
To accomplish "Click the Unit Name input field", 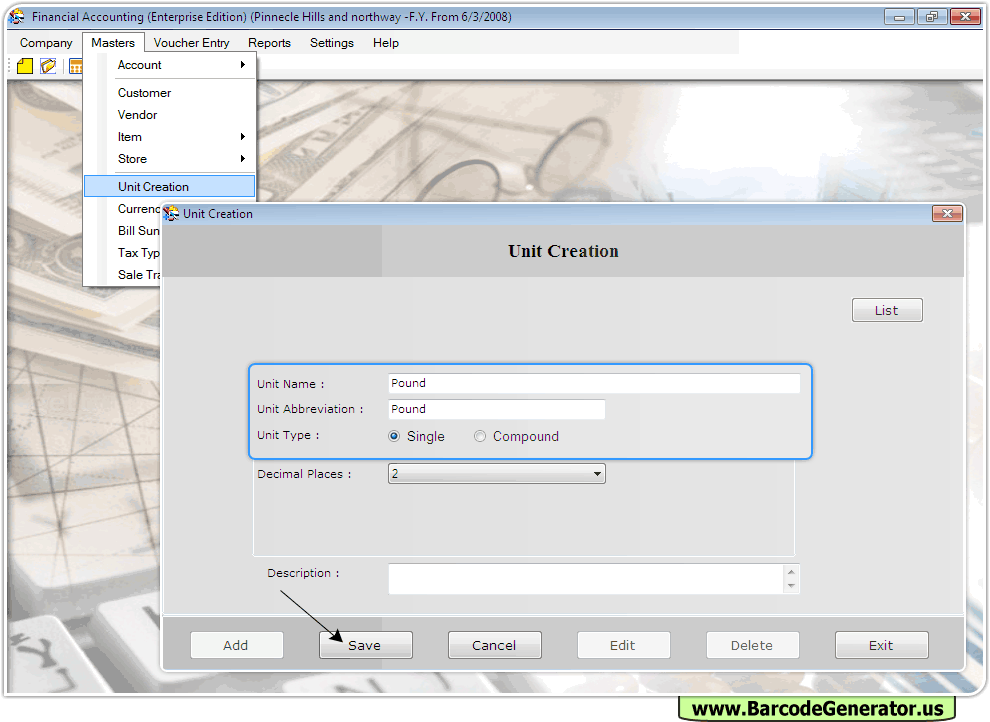I will tap(594, 383).
